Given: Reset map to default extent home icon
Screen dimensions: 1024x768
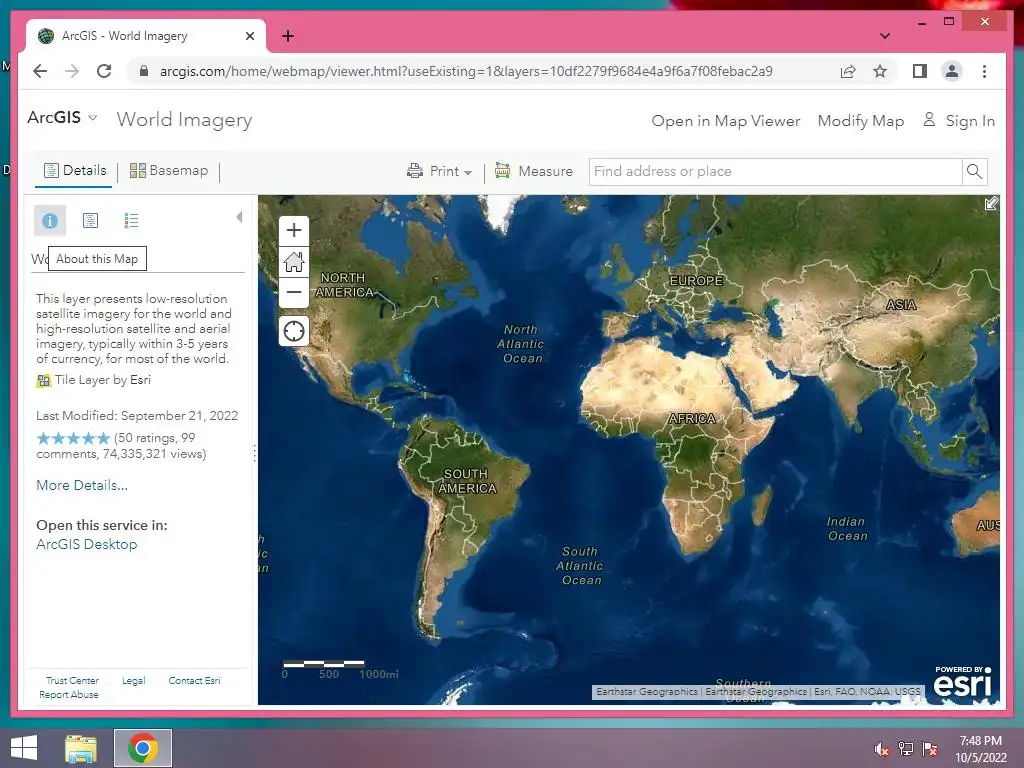Looking at the screenshot, I should (294, 261).
